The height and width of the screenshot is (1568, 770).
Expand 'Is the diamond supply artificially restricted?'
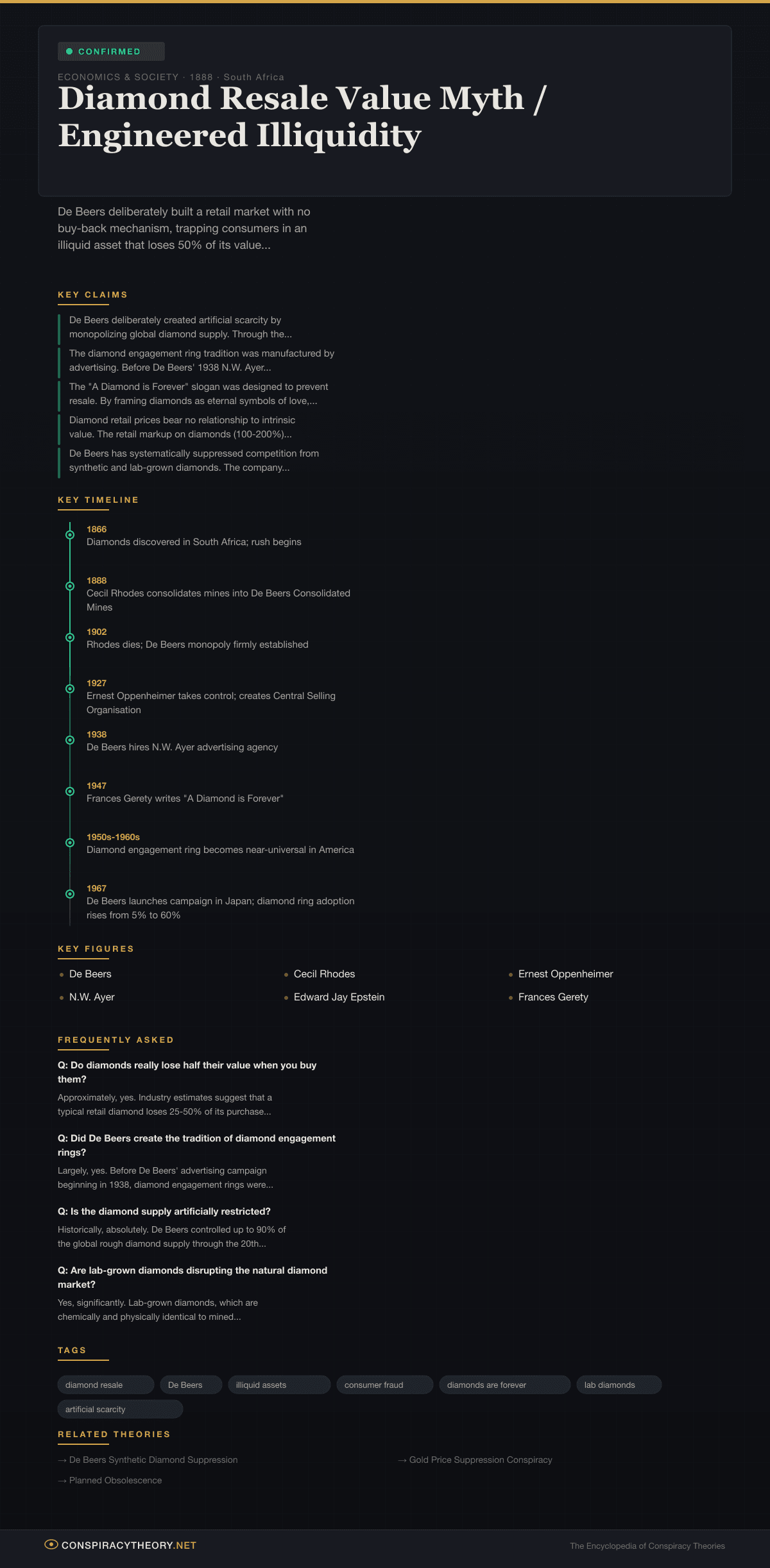(164, 1211)
